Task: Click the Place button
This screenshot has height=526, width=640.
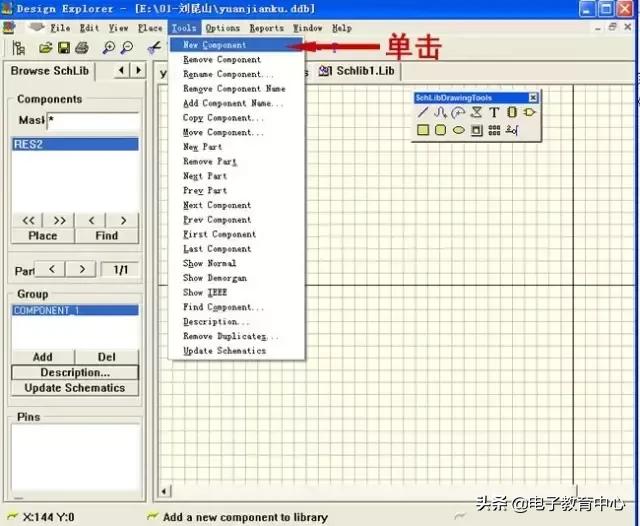Action: click(43, 236)
